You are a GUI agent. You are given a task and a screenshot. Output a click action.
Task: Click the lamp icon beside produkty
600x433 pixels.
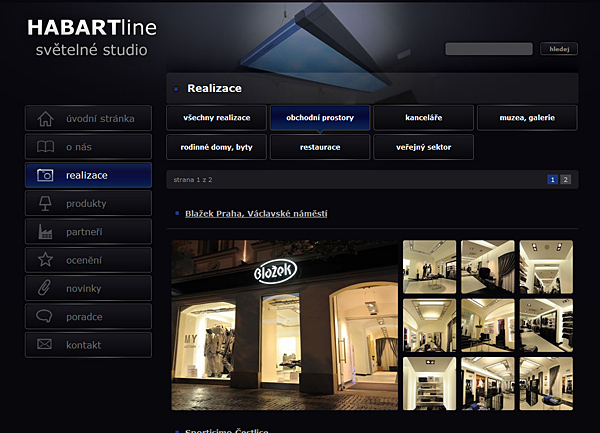point(45,203)
